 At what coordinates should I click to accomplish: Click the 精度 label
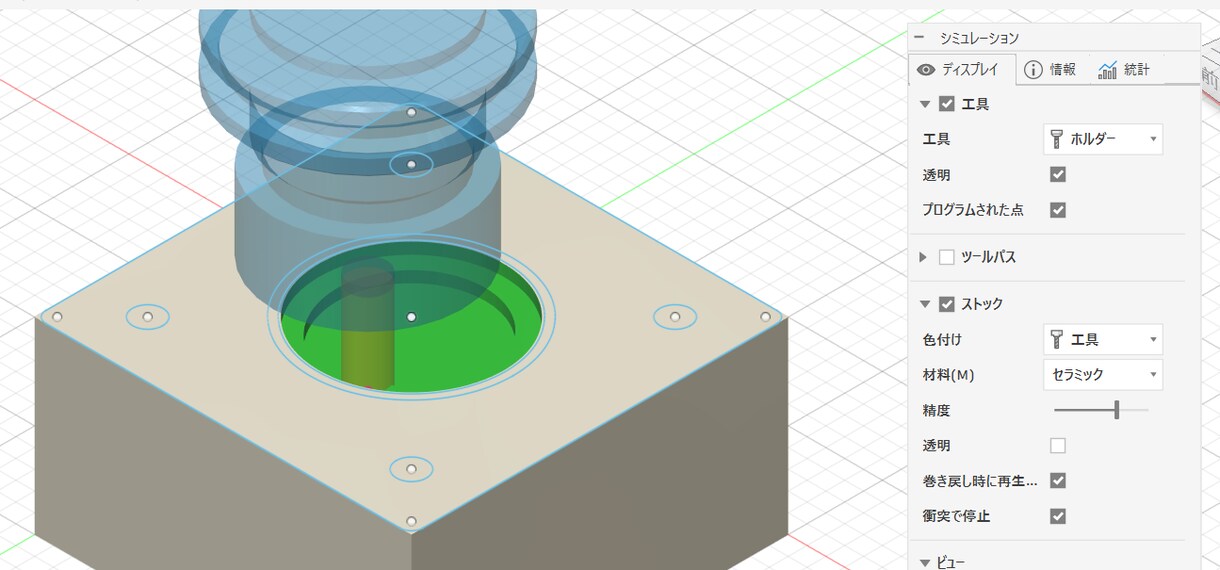936,410
